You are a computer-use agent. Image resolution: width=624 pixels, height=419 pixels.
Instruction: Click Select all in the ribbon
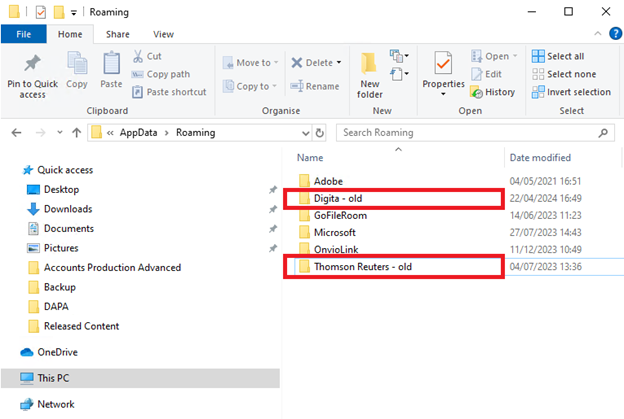564,57
